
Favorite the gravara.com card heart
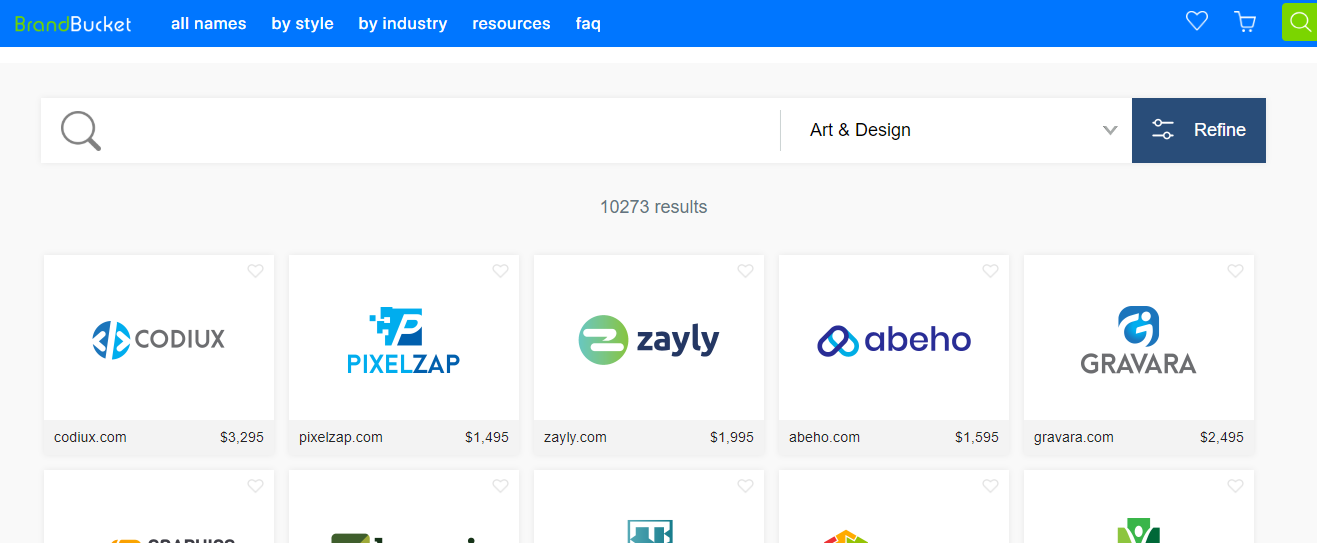click(x=1235, y=271)
